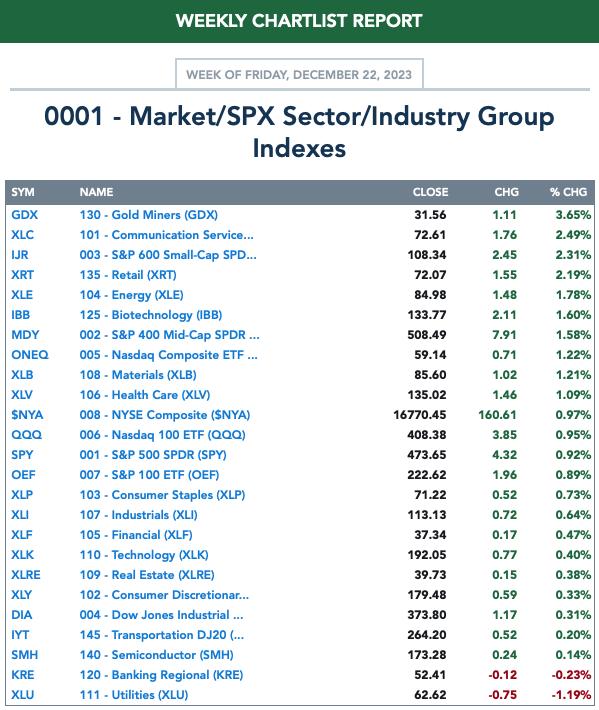Click the XLC symbol link
The image size is (599, 710).
click(x=23, y=235)
